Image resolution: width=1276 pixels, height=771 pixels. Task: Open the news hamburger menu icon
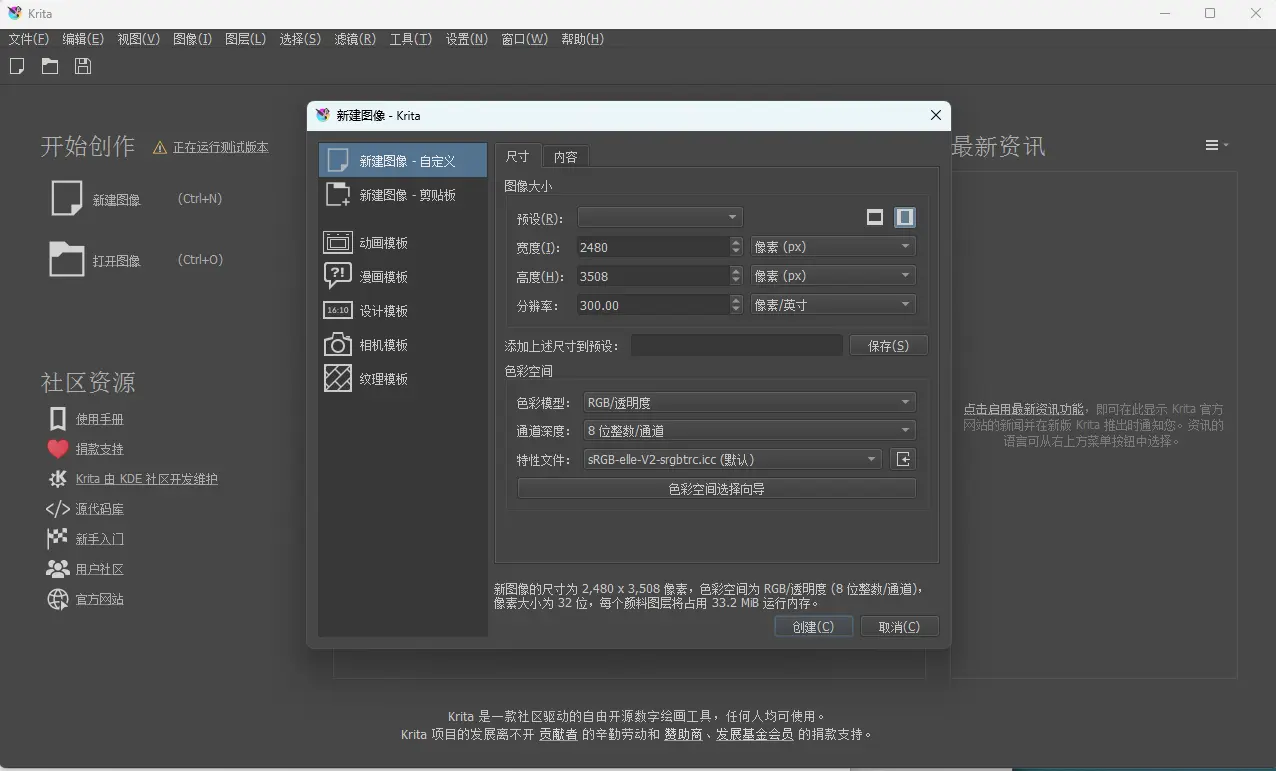click(x=1216, y=145)
